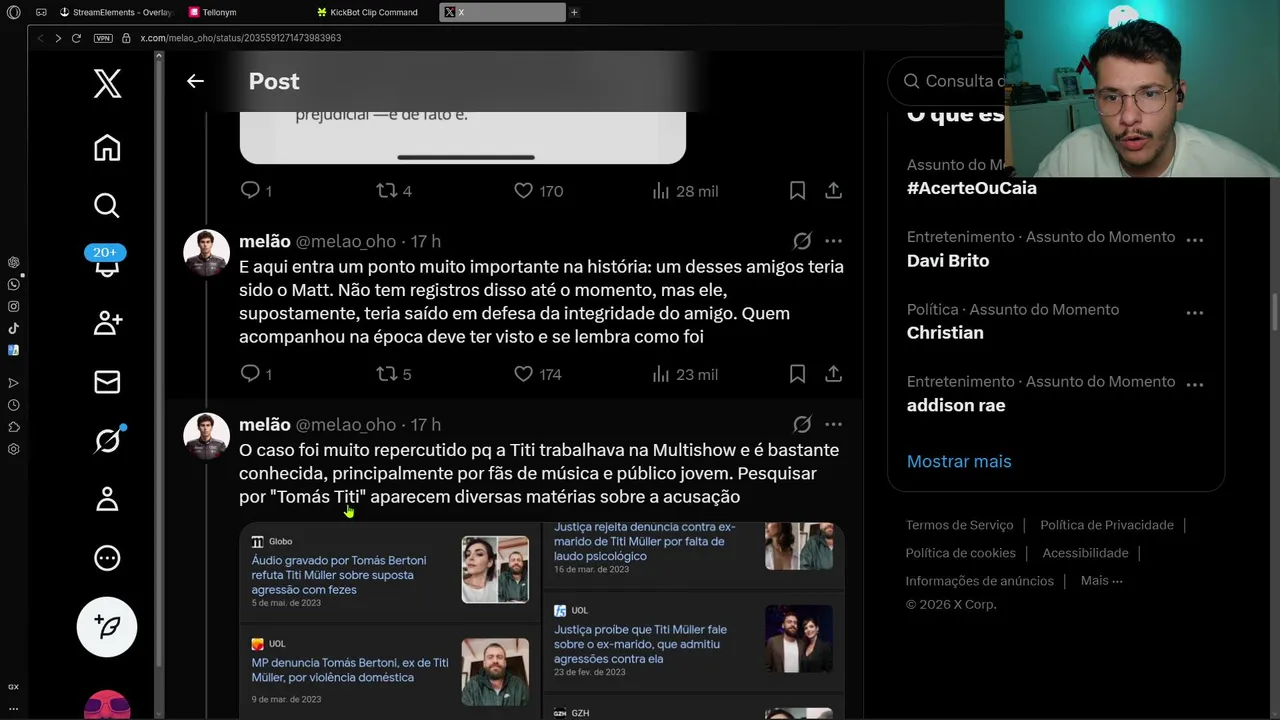Viewport: 1280px width, 720px height.
Task: Click Mostrar mais under trends
Action: coord(959,461)
